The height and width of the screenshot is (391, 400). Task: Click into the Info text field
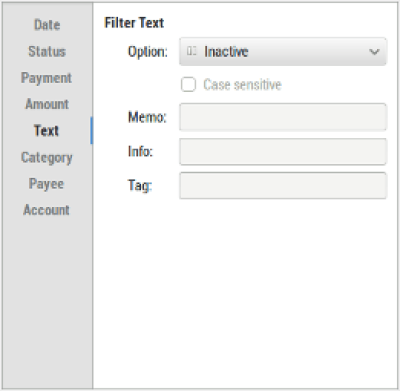[283, 152]
